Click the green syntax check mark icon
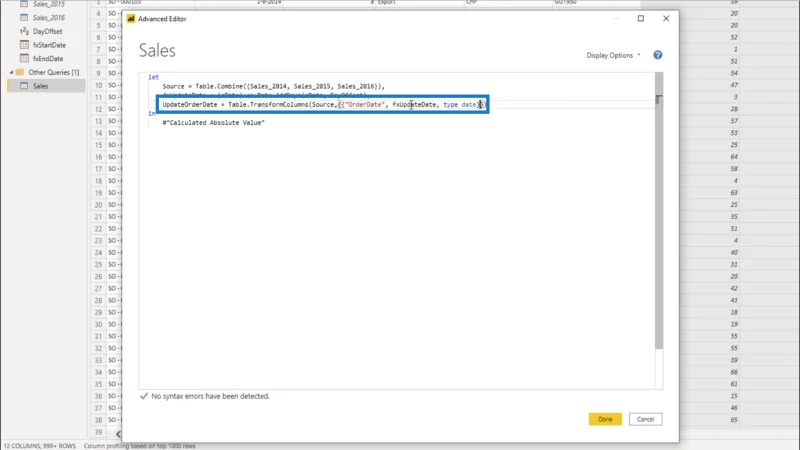The width and height of the screenshot is (800, 450). click(144, 396)
